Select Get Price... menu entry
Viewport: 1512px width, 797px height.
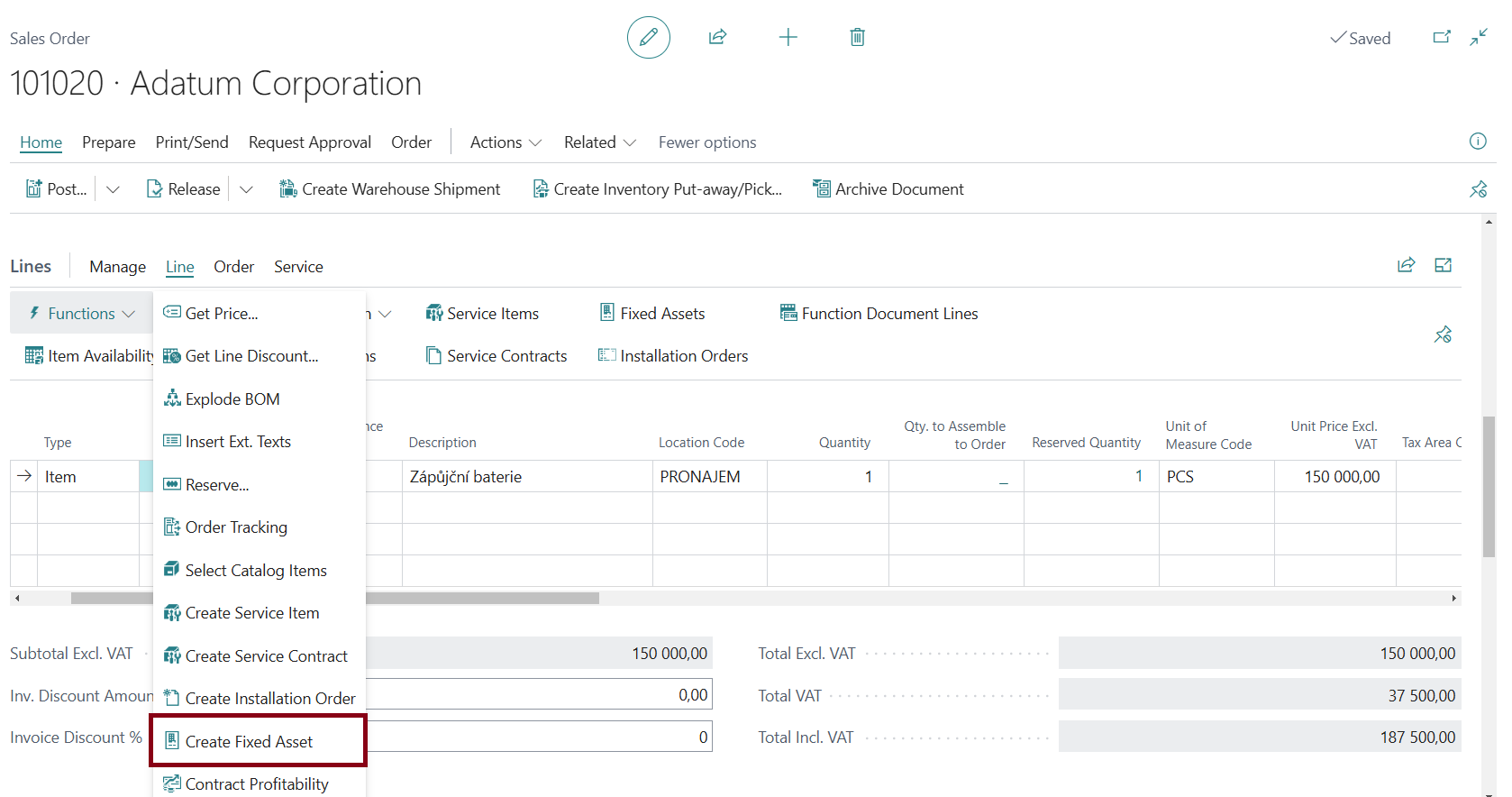[x=260, y=314]
